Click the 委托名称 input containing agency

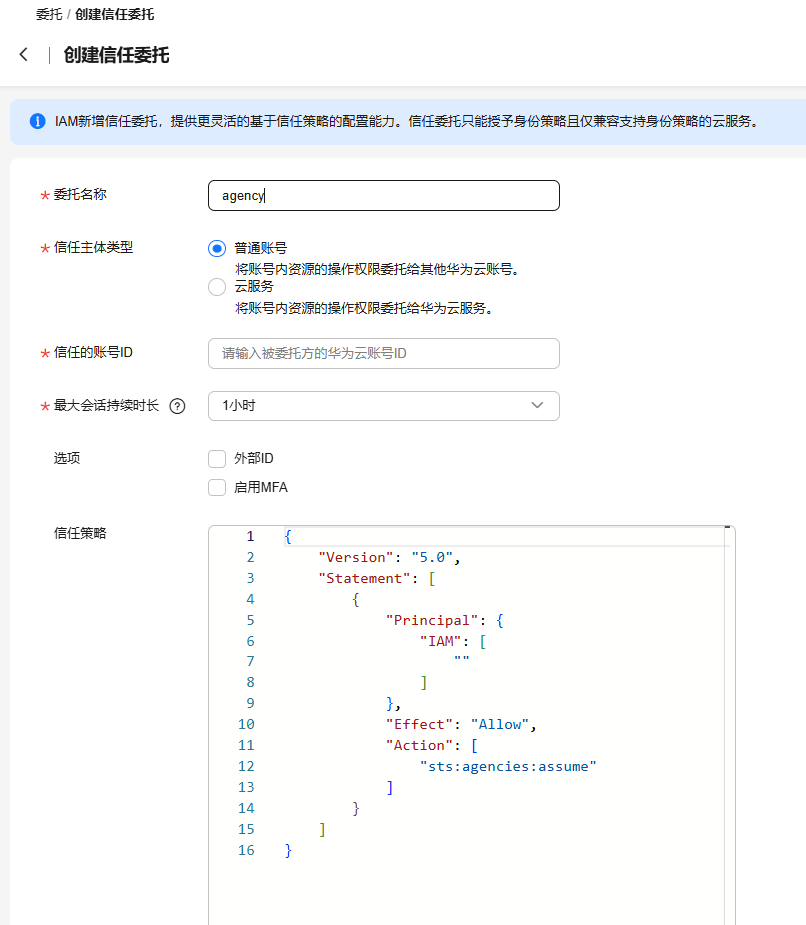click(384, 196)
